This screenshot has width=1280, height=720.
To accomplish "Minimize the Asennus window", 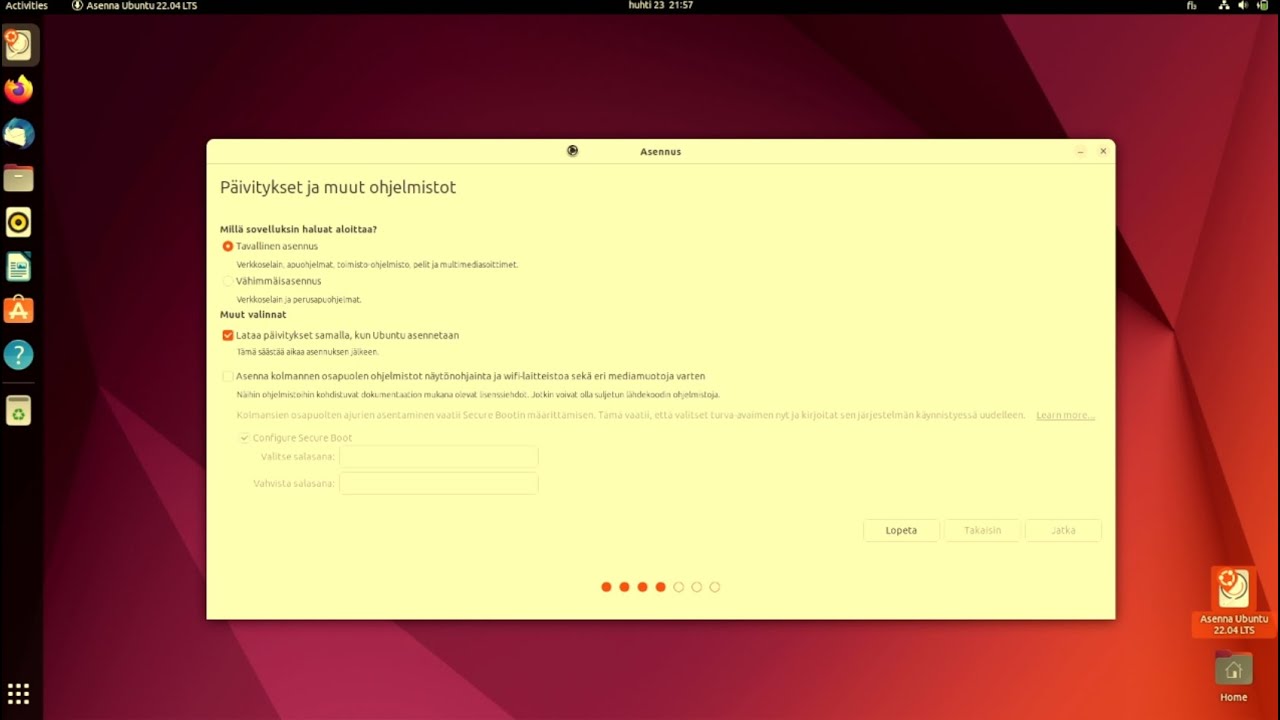I will click(1081, 151).
